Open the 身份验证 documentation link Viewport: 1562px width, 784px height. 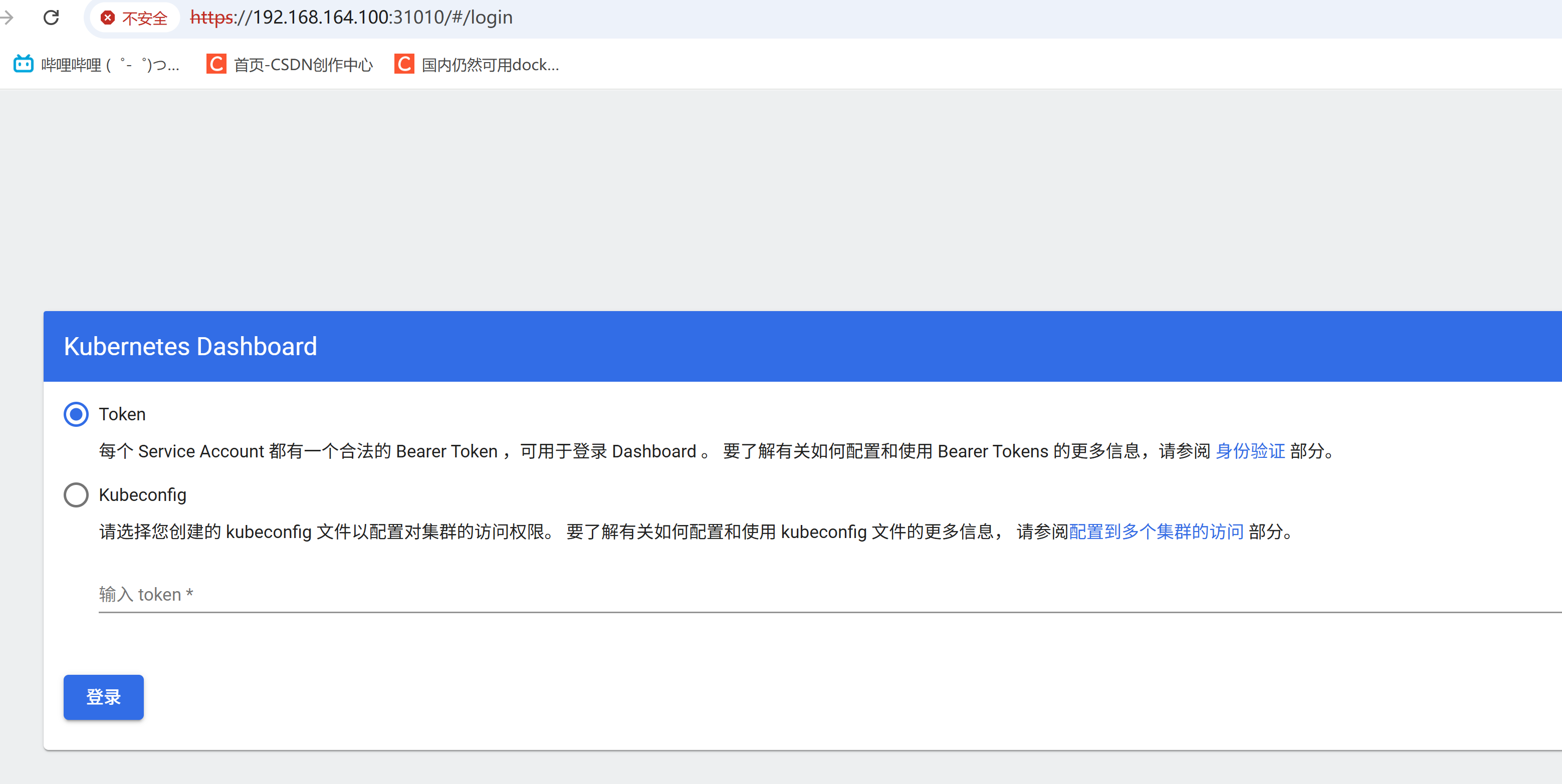(1250, 451)
